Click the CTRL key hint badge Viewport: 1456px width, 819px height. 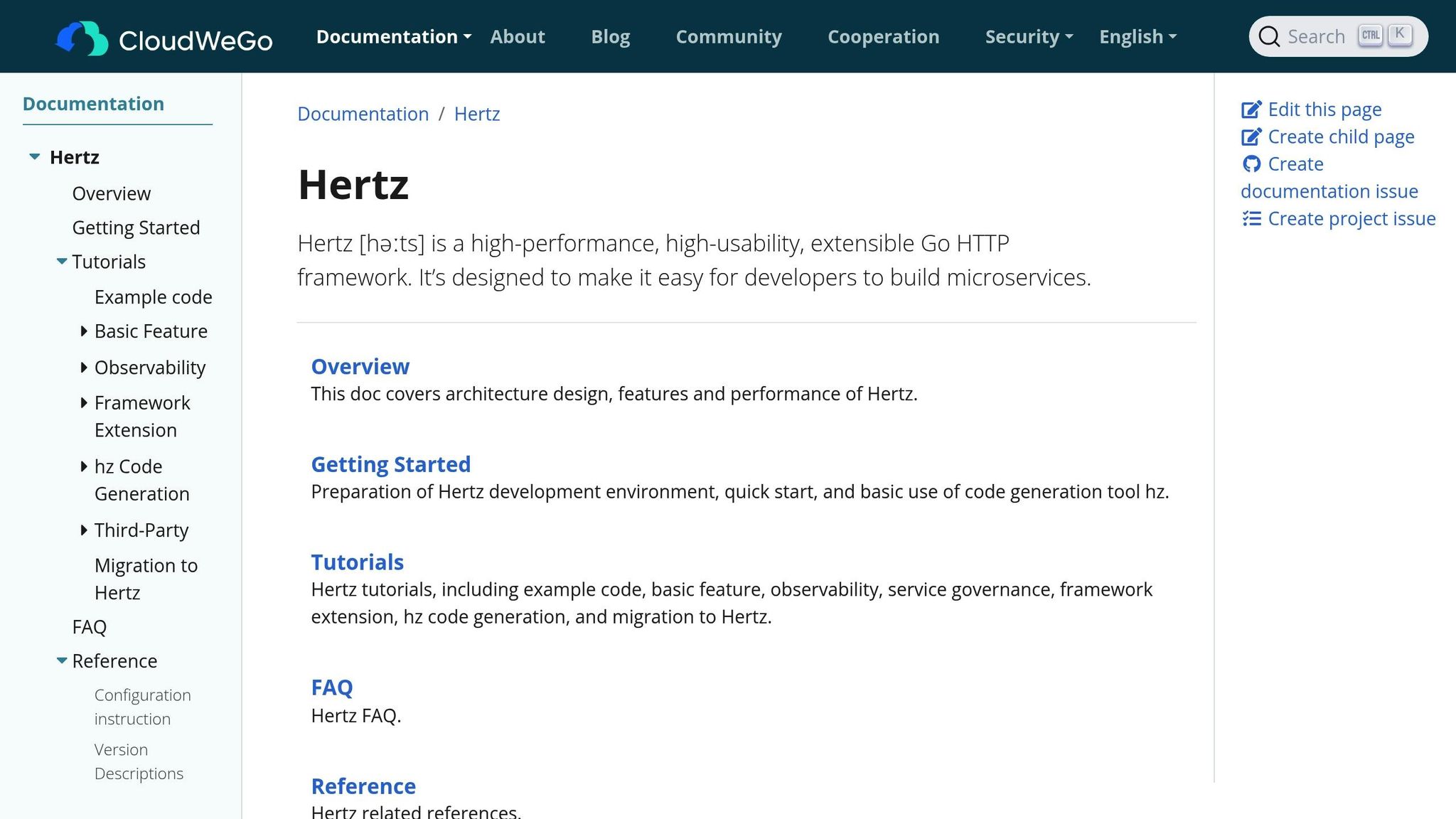click(x=1370, y=35)
